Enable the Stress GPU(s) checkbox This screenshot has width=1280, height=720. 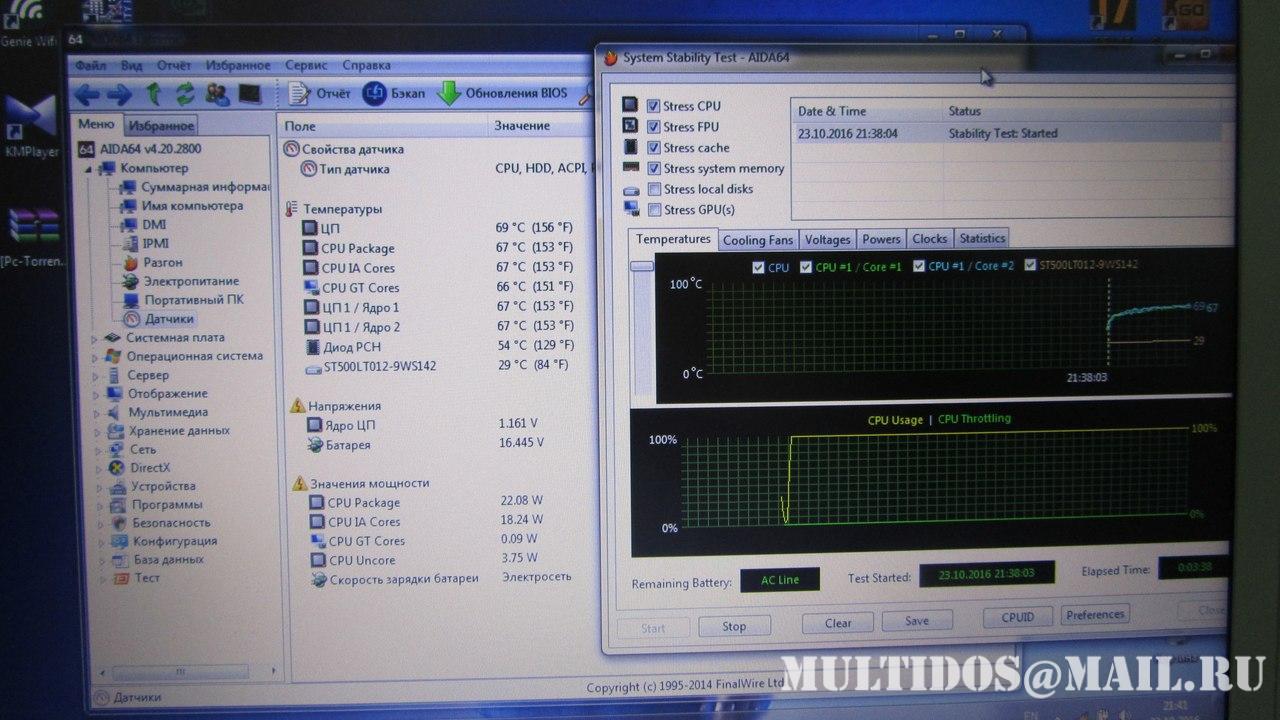pos(653,210)
